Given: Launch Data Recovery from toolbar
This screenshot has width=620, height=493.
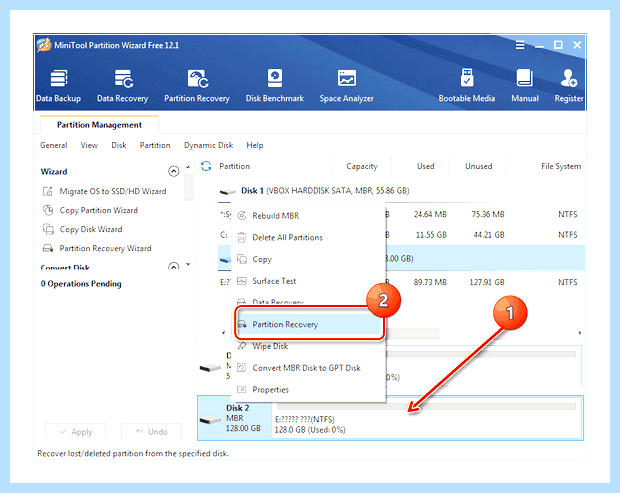Looking at the screenshot, I should 123,86.
